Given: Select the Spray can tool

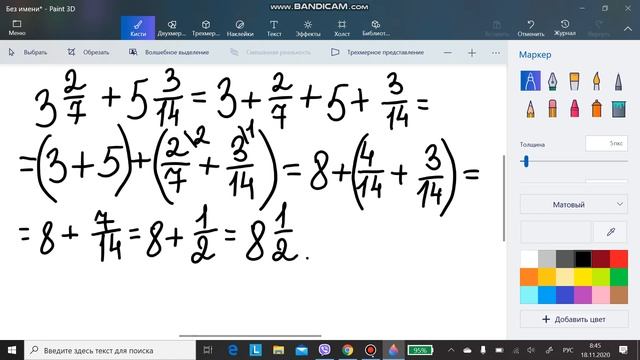Looking at the screenshot, I should (x=596, y=109).
